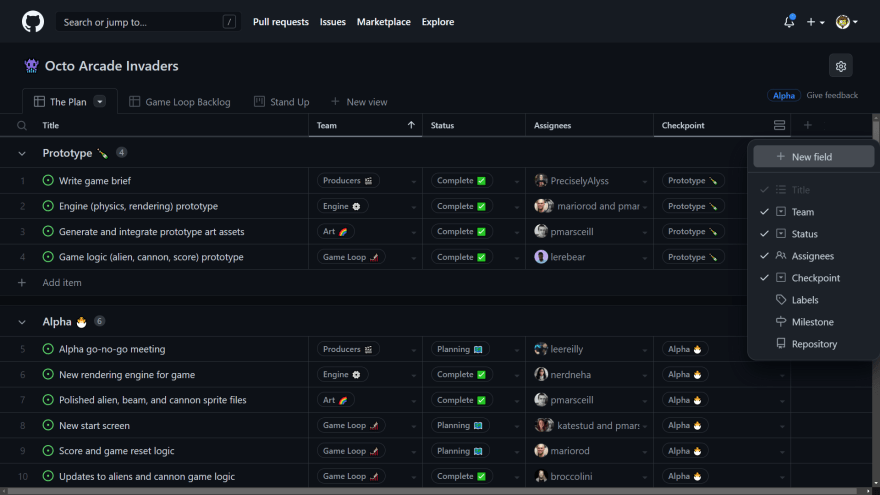Open the notifications bell
This screenshot has height=495, width=880.
pos(789,22)
